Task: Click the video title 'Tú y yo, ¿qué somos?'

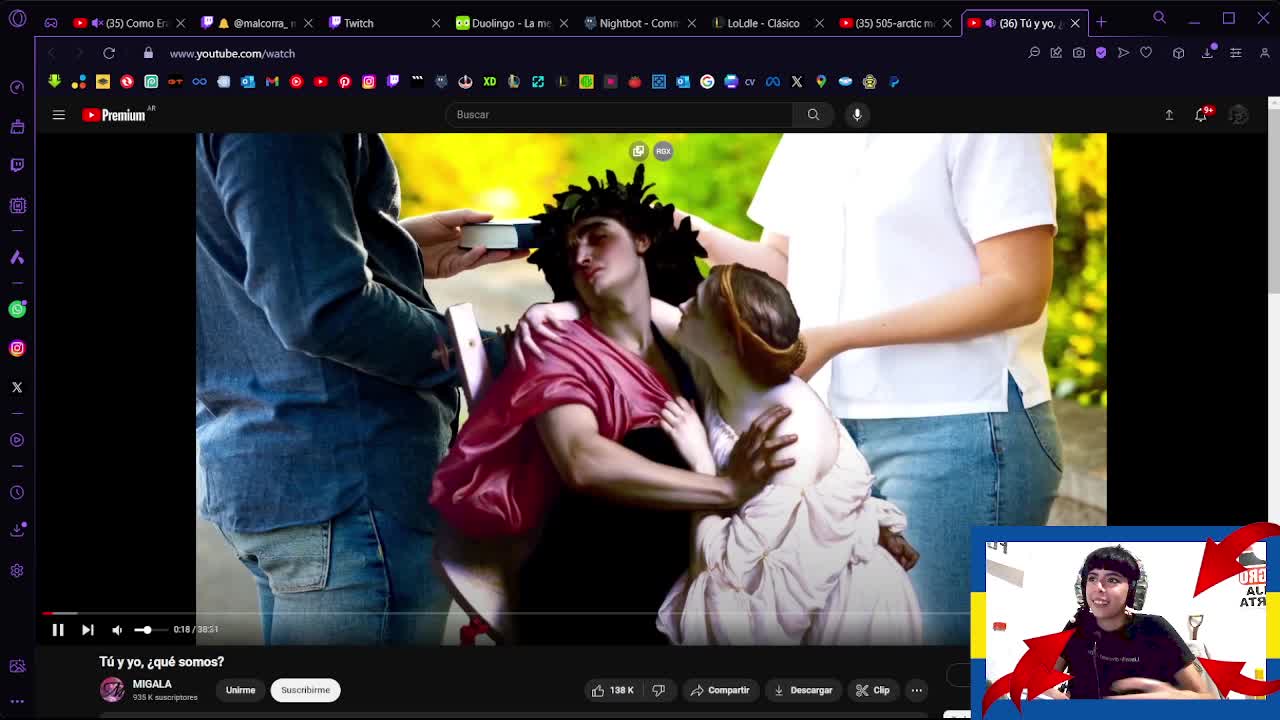Action: point(162,662)
